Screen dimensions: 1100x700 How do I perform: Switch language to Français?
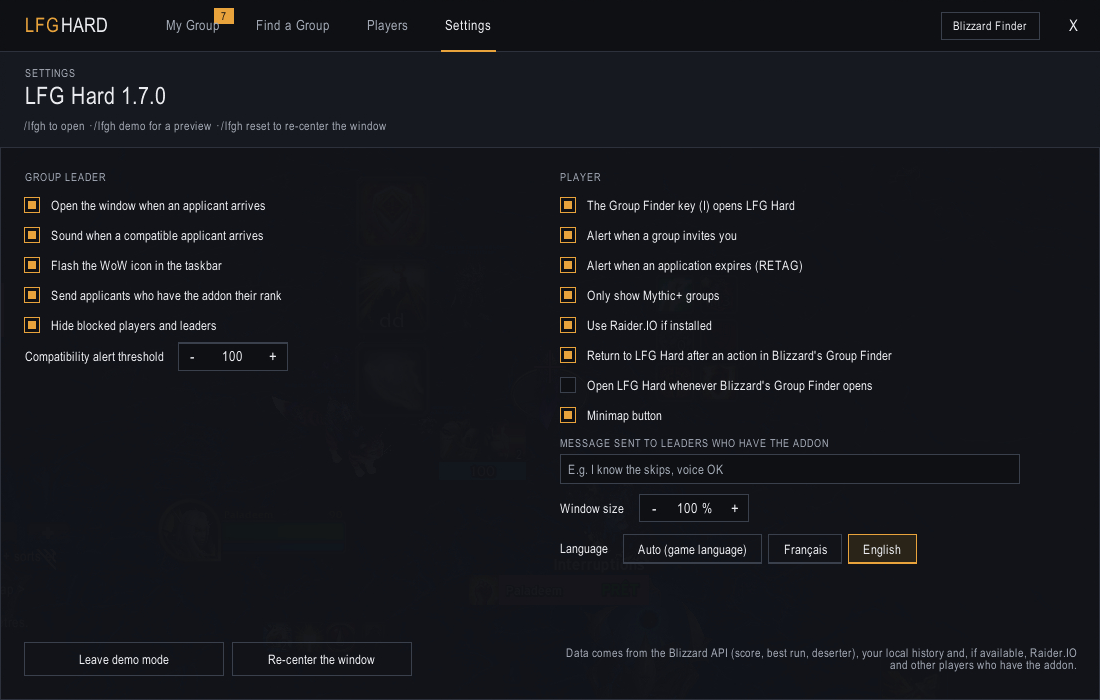coord(805,549)
